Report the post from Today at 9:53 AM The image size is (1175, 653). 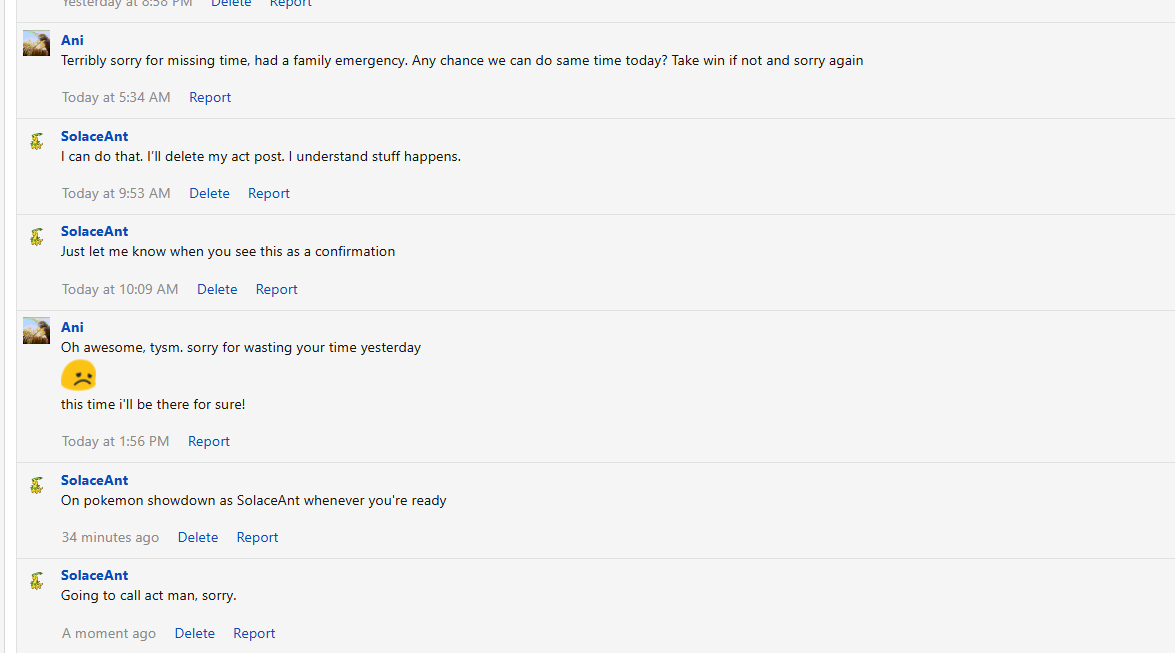pyautogui.click(x=269, y=193)
